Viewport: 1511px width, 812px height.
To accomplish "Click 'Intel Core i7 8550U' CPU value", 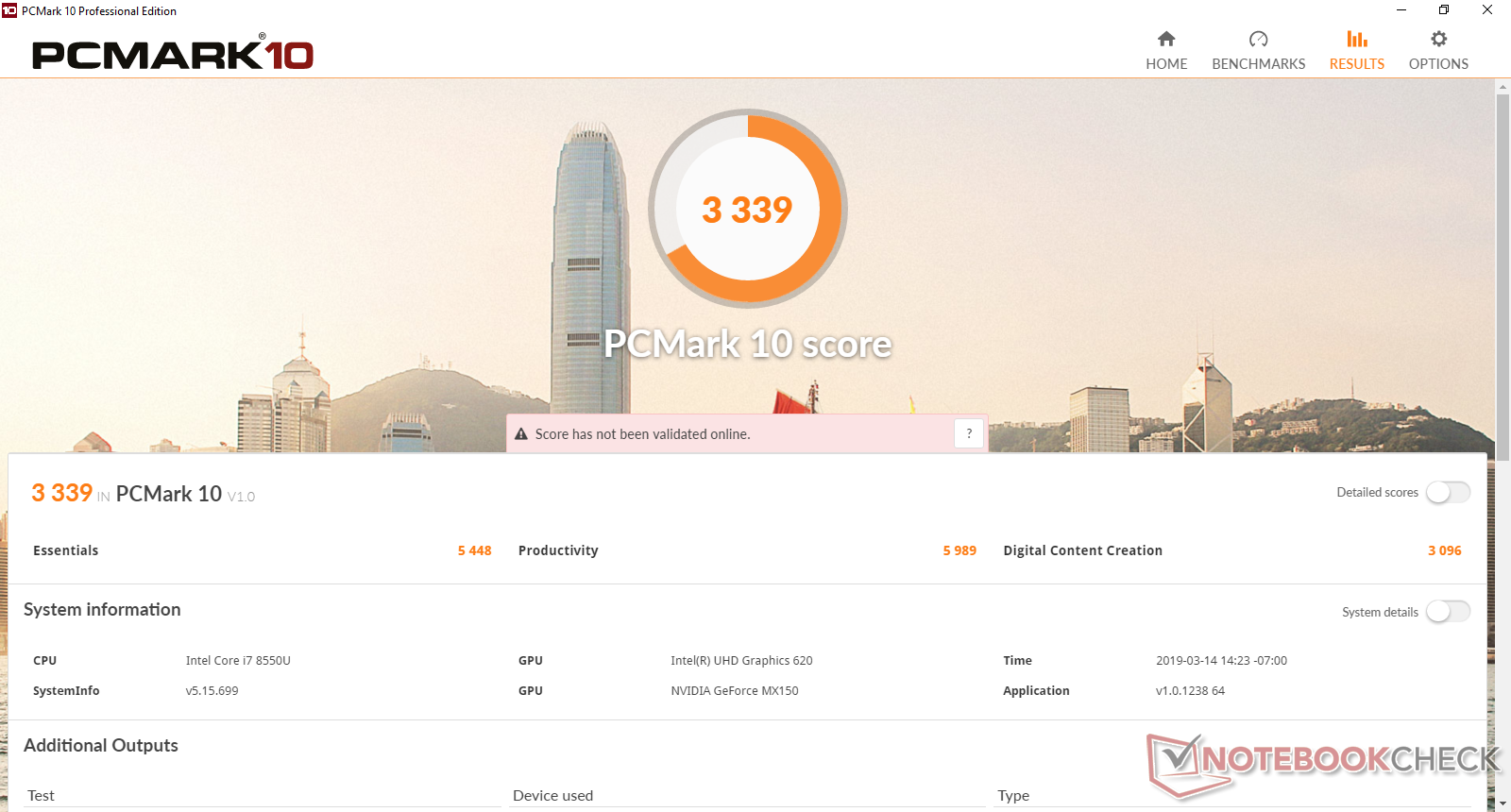I will (238, 661).
